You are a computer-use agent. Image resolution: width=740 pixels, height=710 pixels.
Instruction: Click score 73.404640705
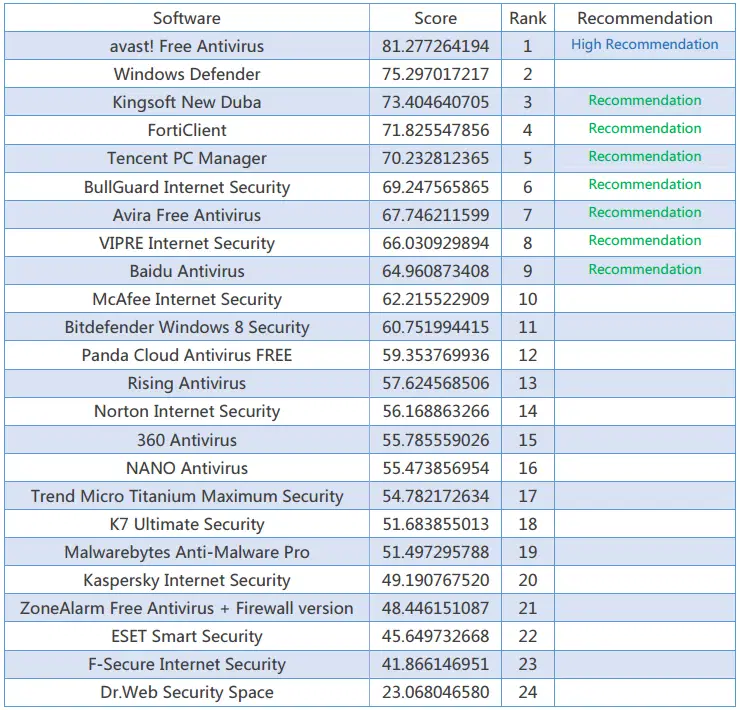coord(435,102)
